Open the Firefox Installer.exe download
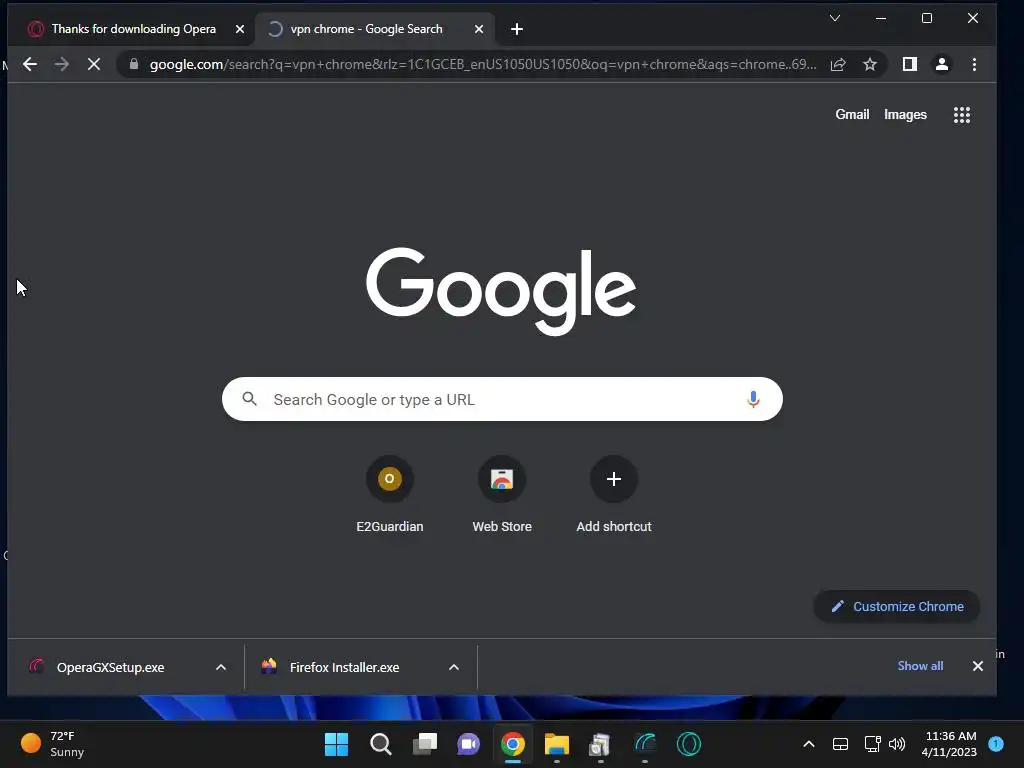The image size is (1024, 768). (x=344, y=667)
